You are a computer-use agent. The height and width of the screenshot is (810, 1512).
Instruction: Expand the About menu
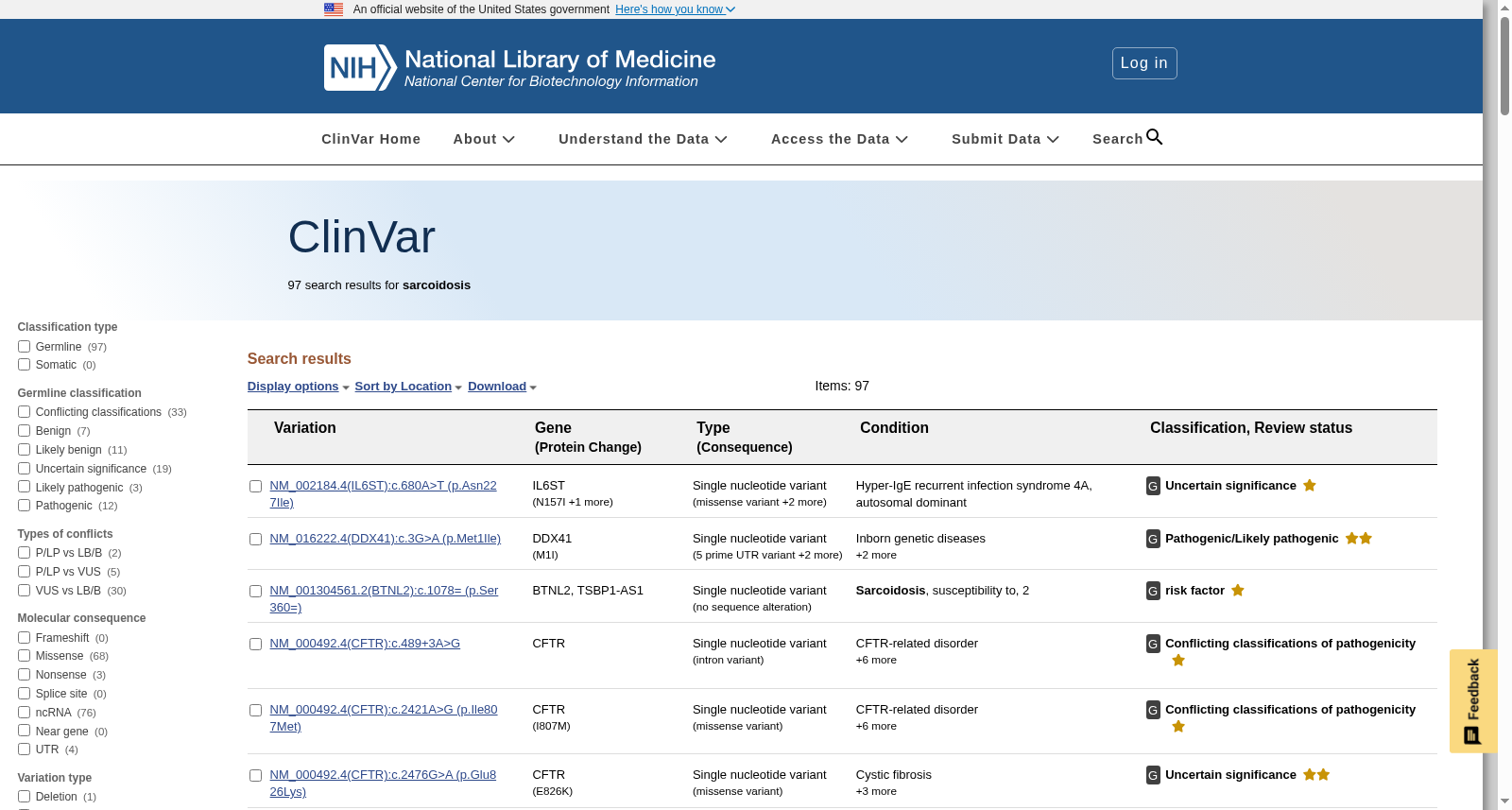click(484, 139)
